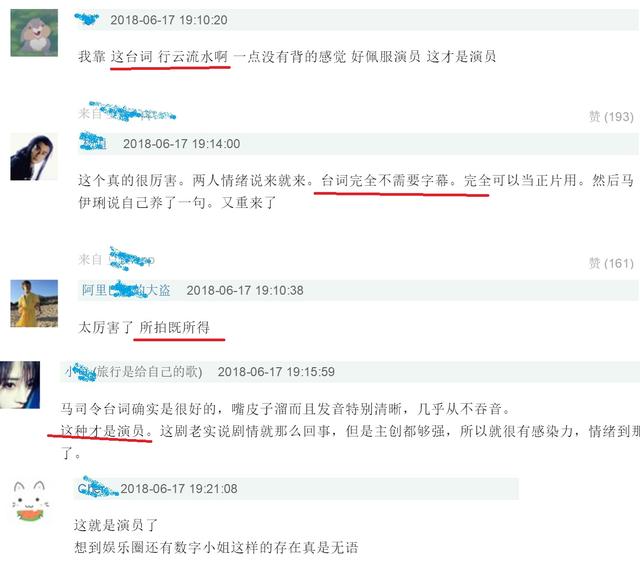Open username with 旅行是给自己的歌
The width and height of the screenshot is (640, 583).
[x=133, y=372]
